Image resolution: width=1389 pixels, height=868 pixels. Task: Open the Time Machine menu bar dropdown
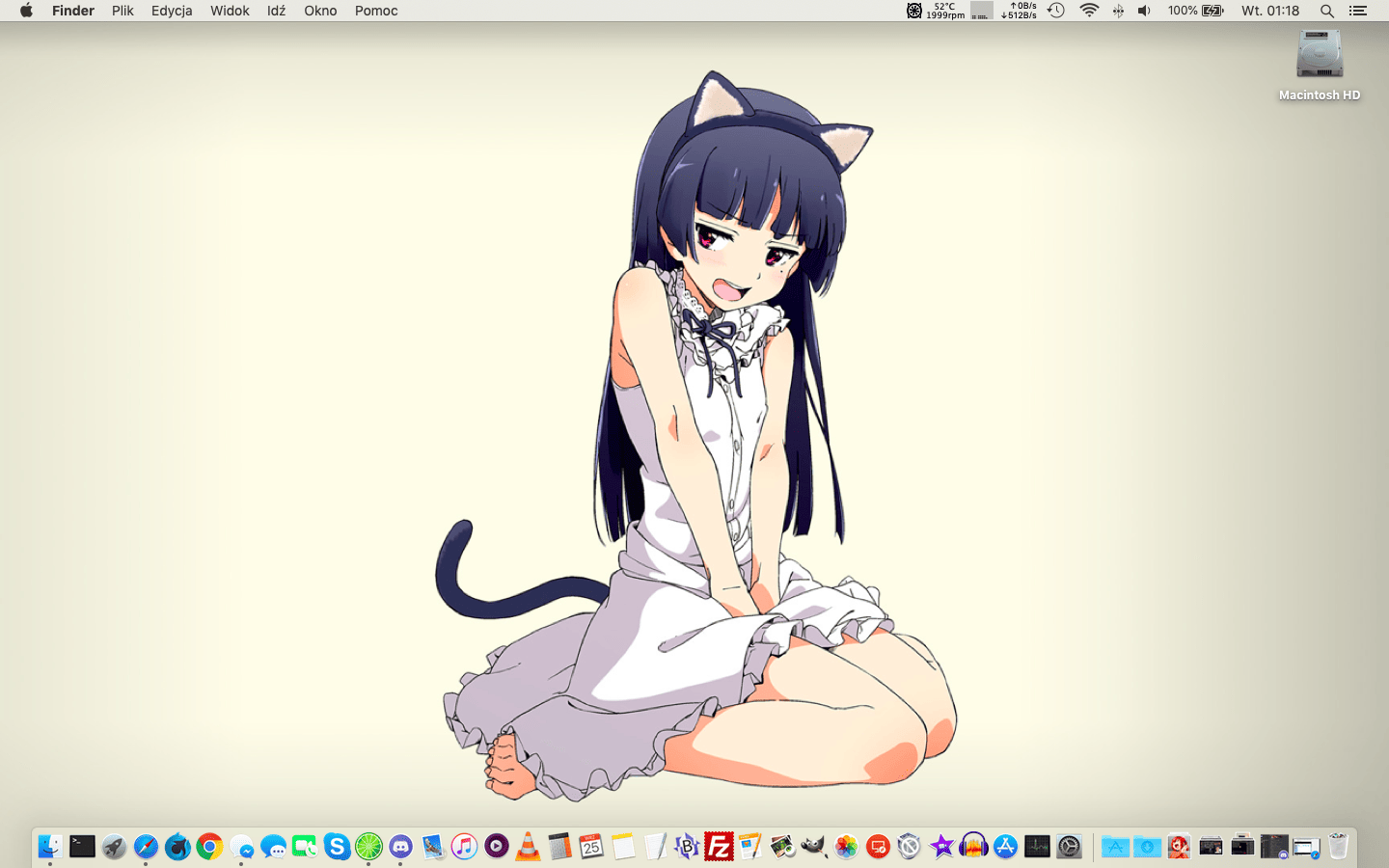tap(1056, 11)
